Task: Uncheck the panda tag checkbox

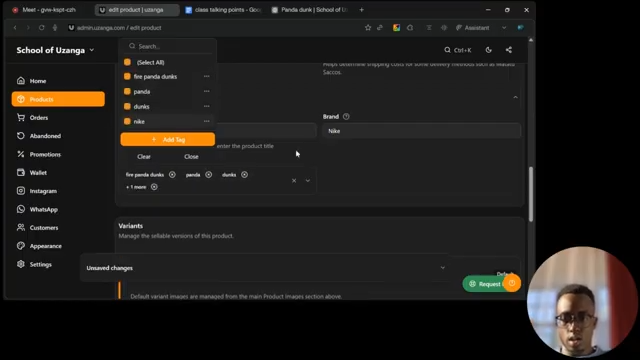Action: tap(127, 91)
